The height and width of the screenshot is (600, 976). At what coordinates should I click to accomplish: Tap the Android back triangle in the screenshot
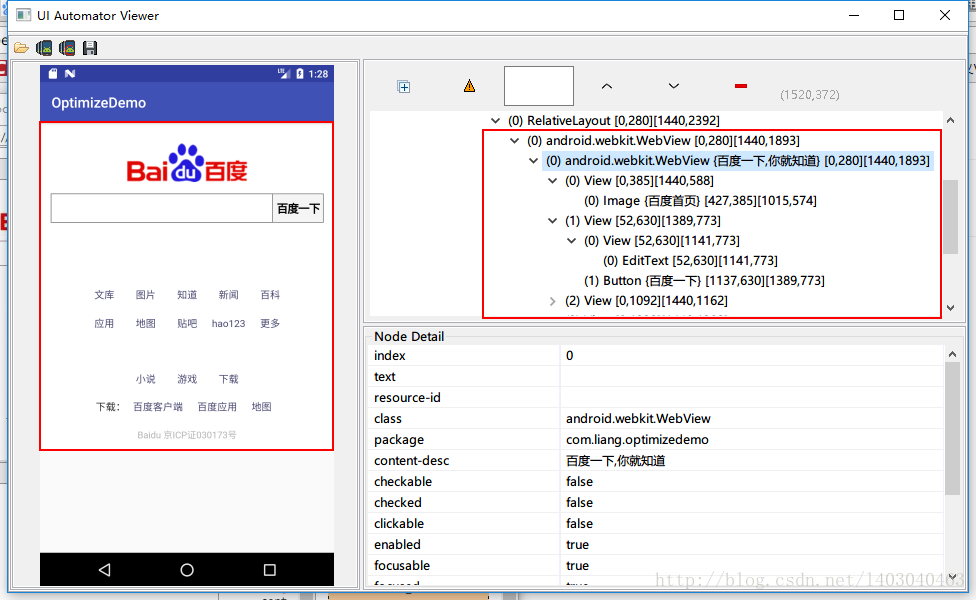point(105,570)
